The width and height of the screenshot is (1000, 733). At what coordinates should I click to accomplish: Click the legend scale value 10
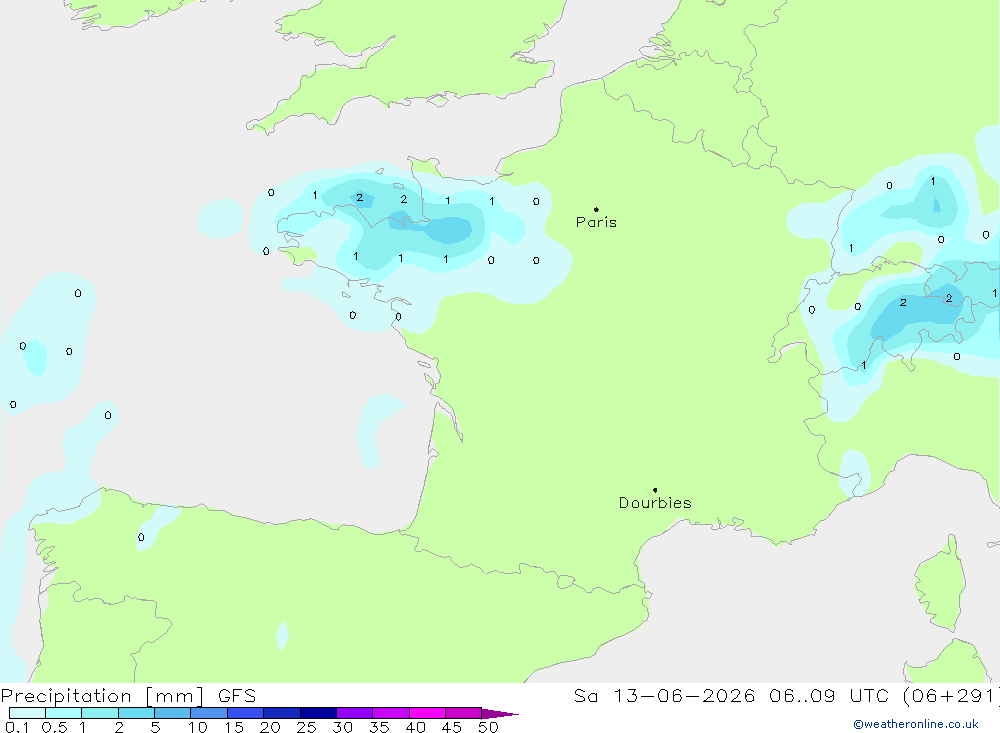click(x=198, y=727)
